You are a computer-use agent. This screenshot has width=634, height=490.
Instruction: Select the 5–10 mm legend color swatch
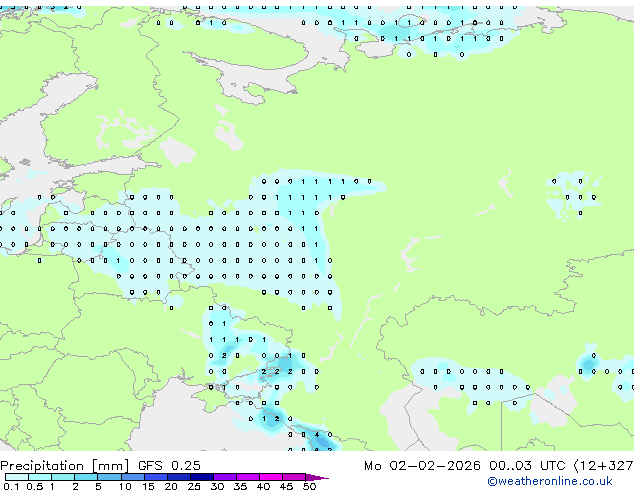pyautogui.click(x=109, y=477)
